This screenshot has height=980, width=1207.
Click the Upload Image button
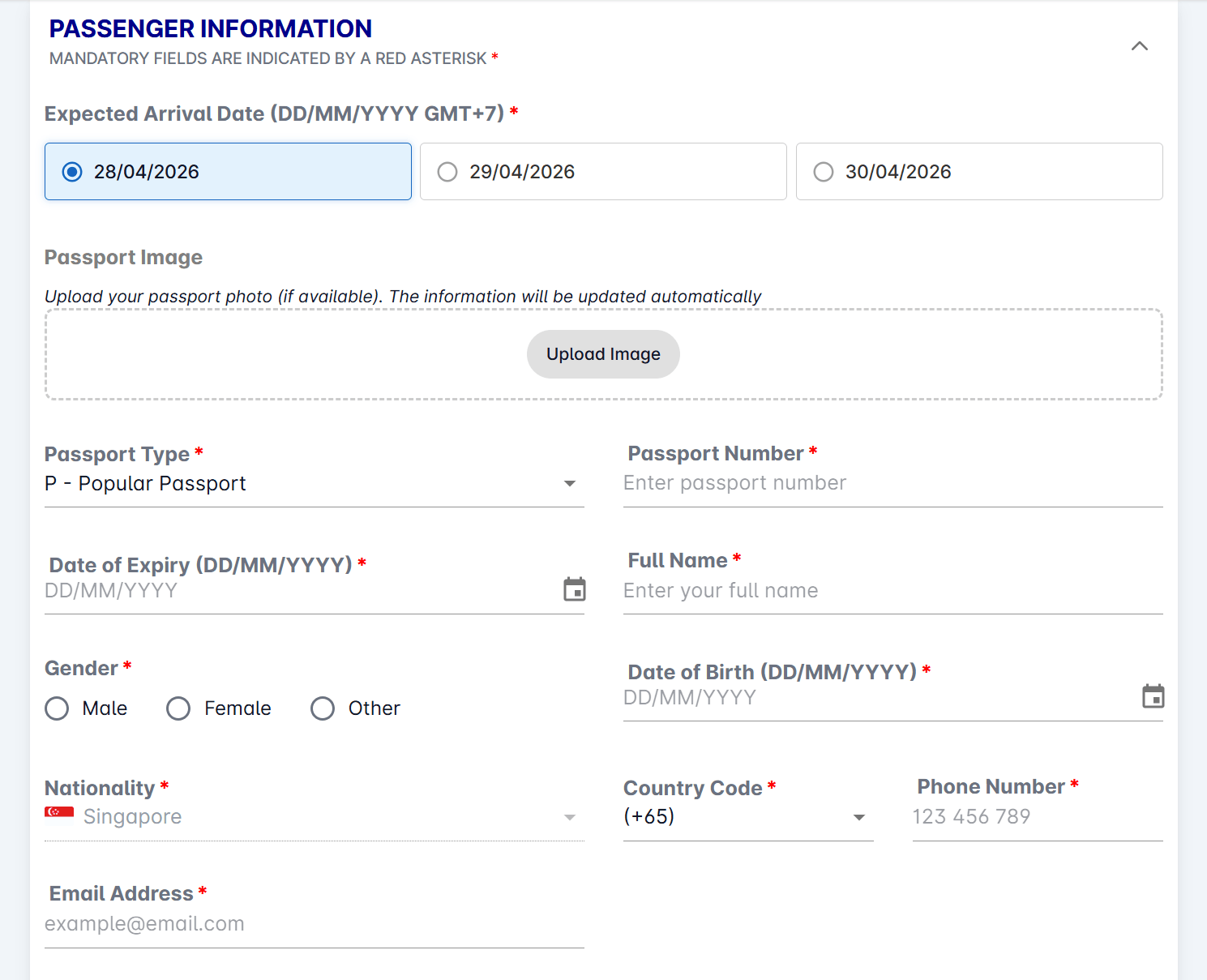click(x=603, y=354)
